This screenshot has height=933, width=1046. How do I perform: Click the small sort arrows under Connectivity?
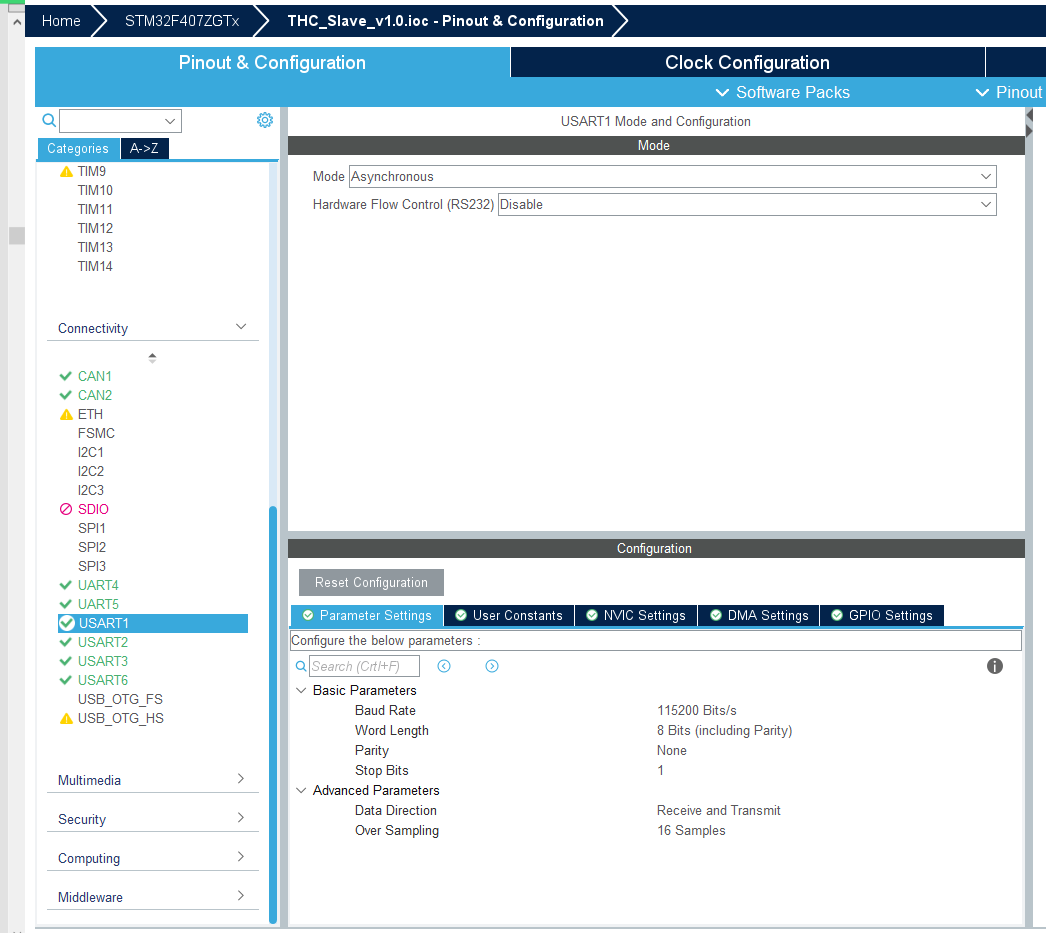coord(152,357)
